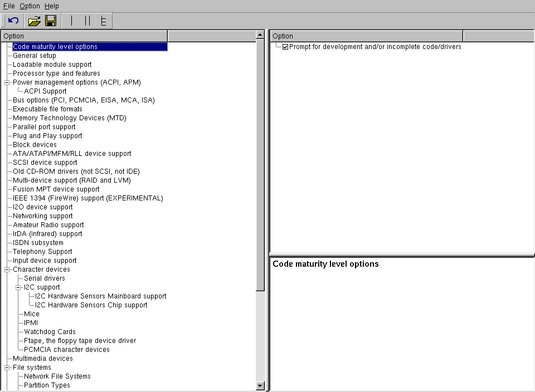Switch to single view toolbar icon

pyautogui.click(x=71, y=21)
